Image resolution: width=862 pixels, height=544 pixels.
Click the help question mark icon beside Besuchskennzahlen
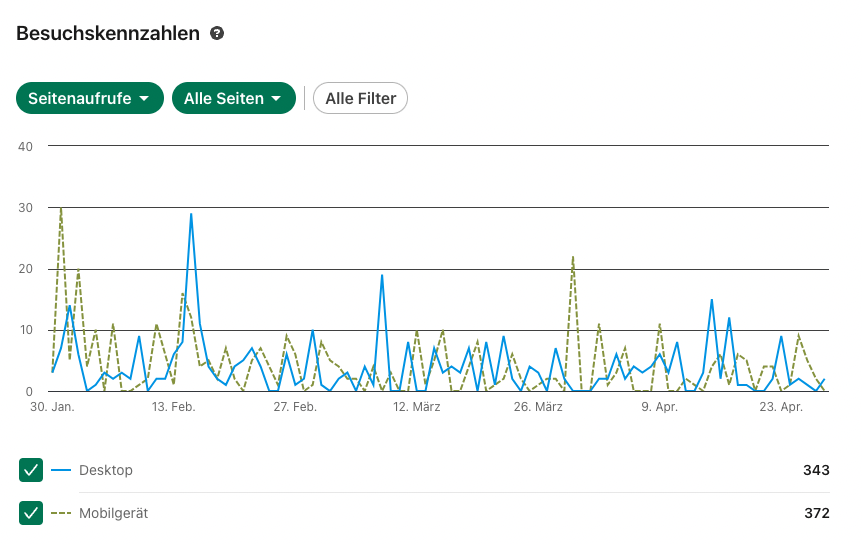pos(217,33)
